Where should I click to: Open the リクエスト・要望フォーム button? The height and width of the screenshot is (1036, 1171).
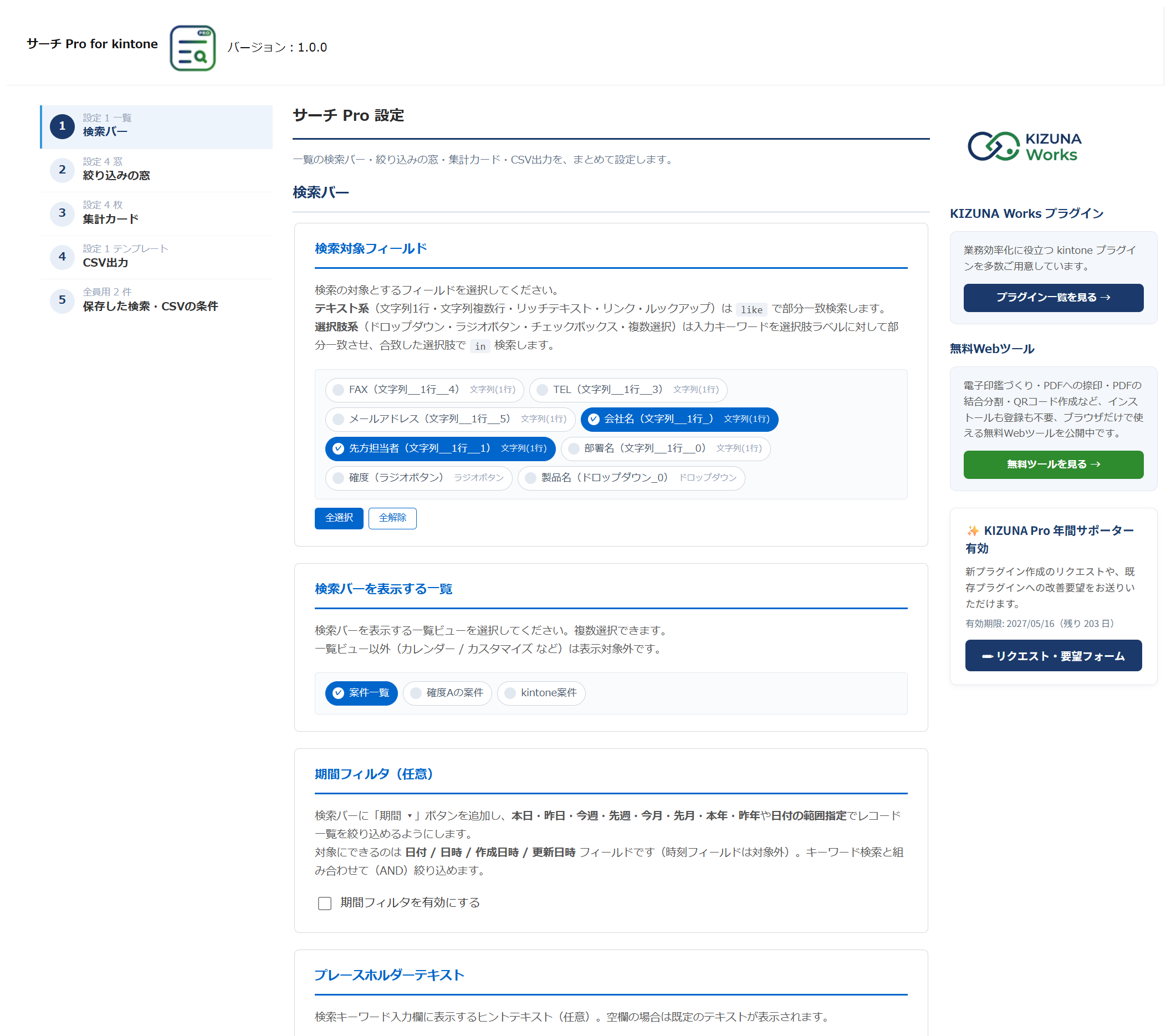tap(1053, 656)
